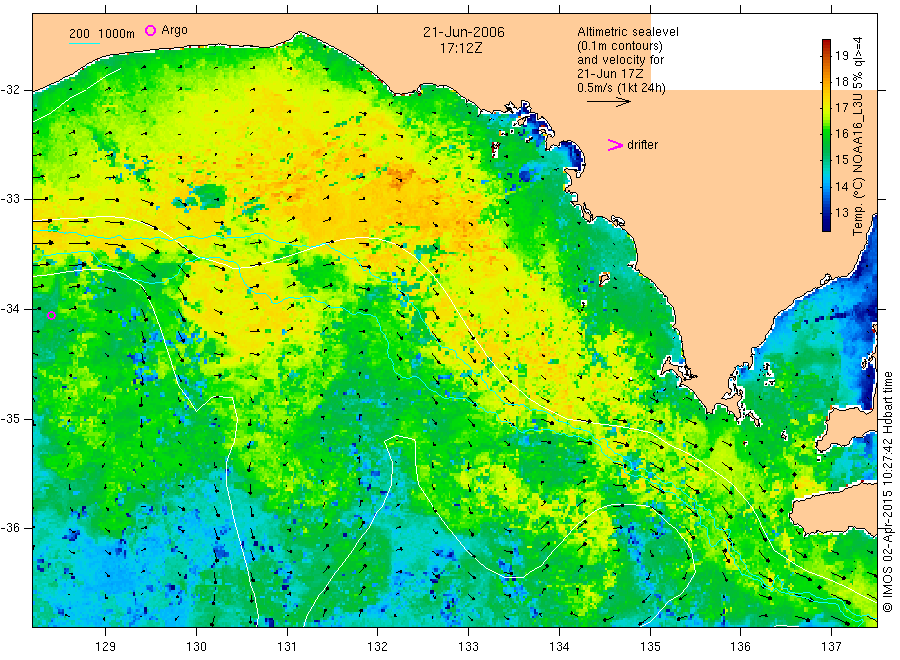The image size is (900, 660).
Task: Click the longitude axis label 134
Action: point(559,647)
